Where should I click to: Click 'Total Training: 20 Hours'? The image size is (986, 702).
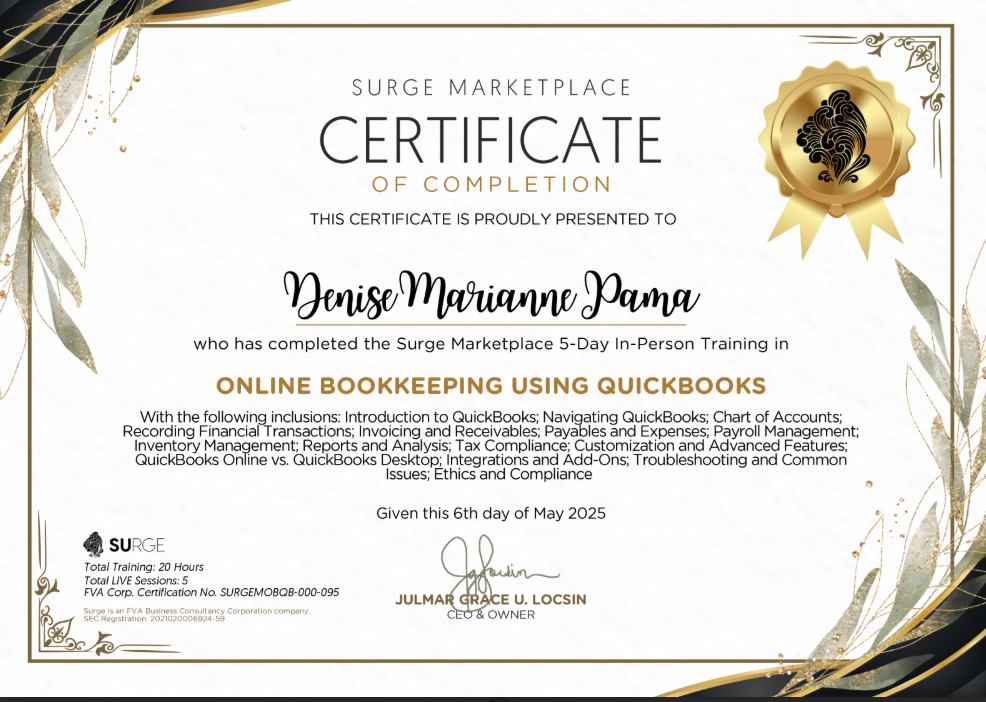click(143, 567)
